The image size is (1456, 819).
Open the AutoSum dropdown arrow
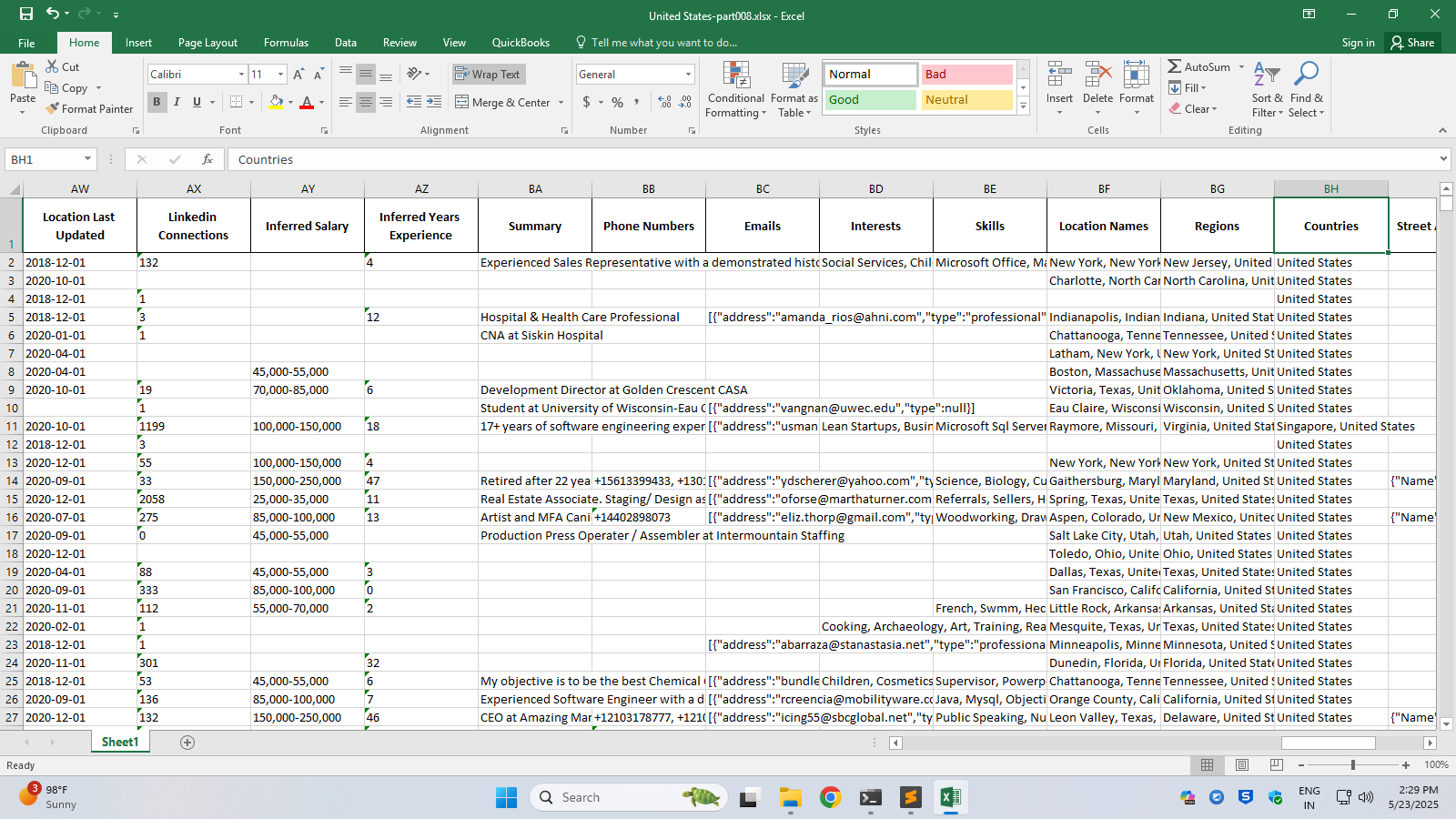pyautogui.click(x=1241, y=67)
